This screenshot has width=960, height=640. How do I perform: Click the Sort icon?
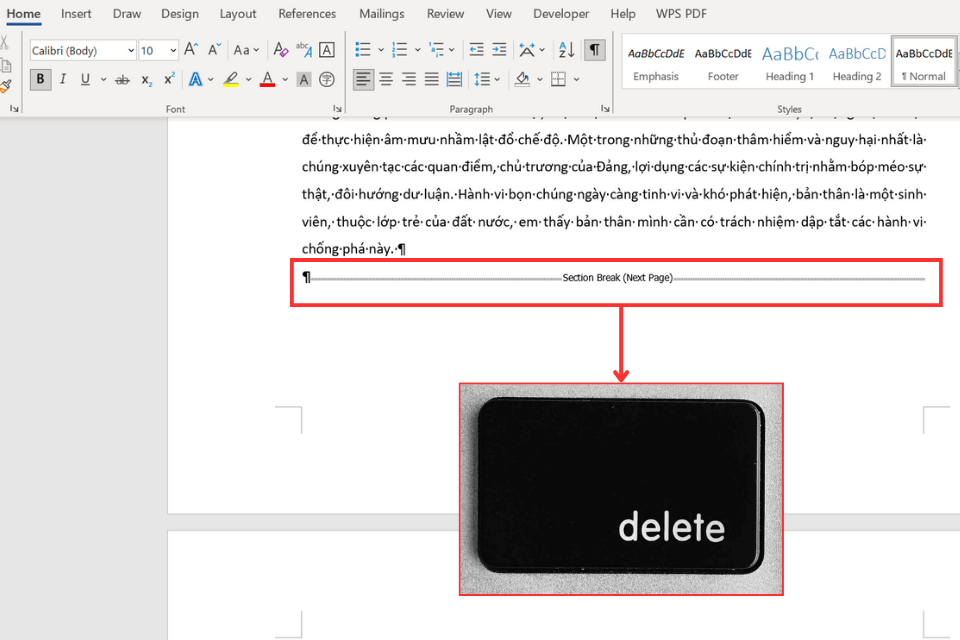(x=566, y=50)
